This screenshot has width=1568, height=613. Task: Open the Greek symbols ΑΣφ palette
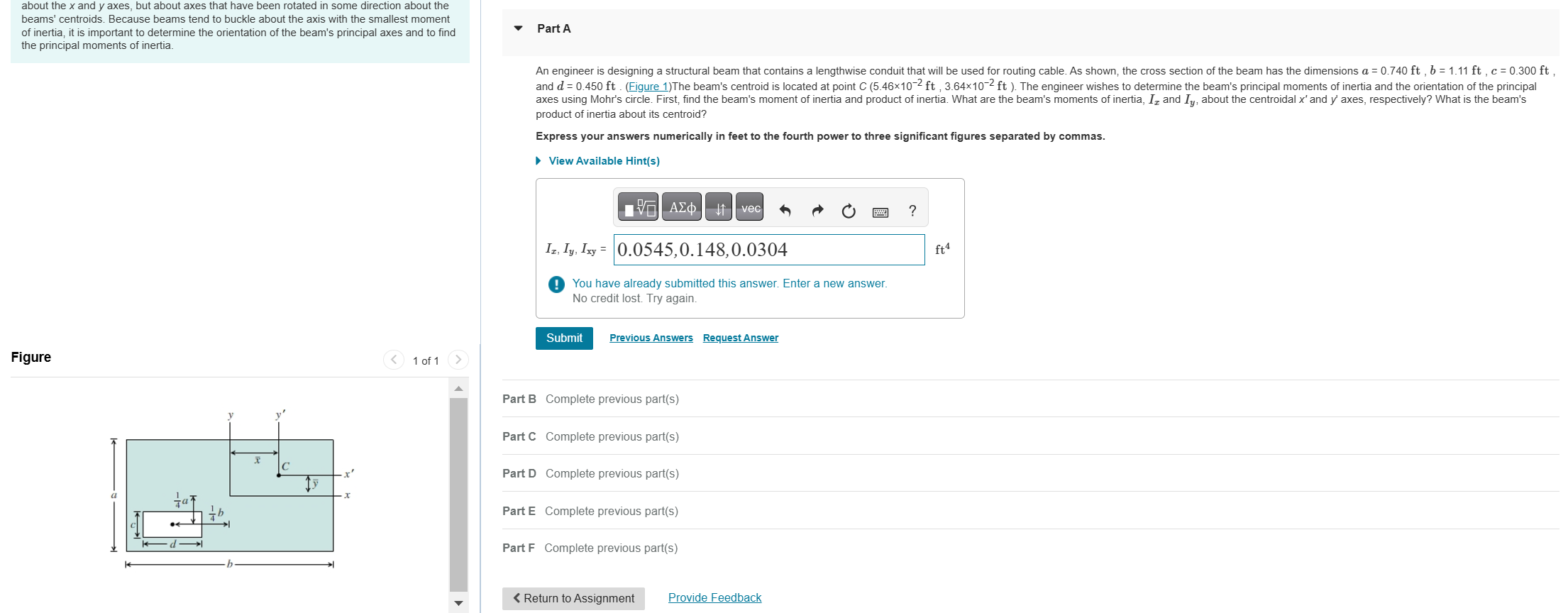pos(682,208)
